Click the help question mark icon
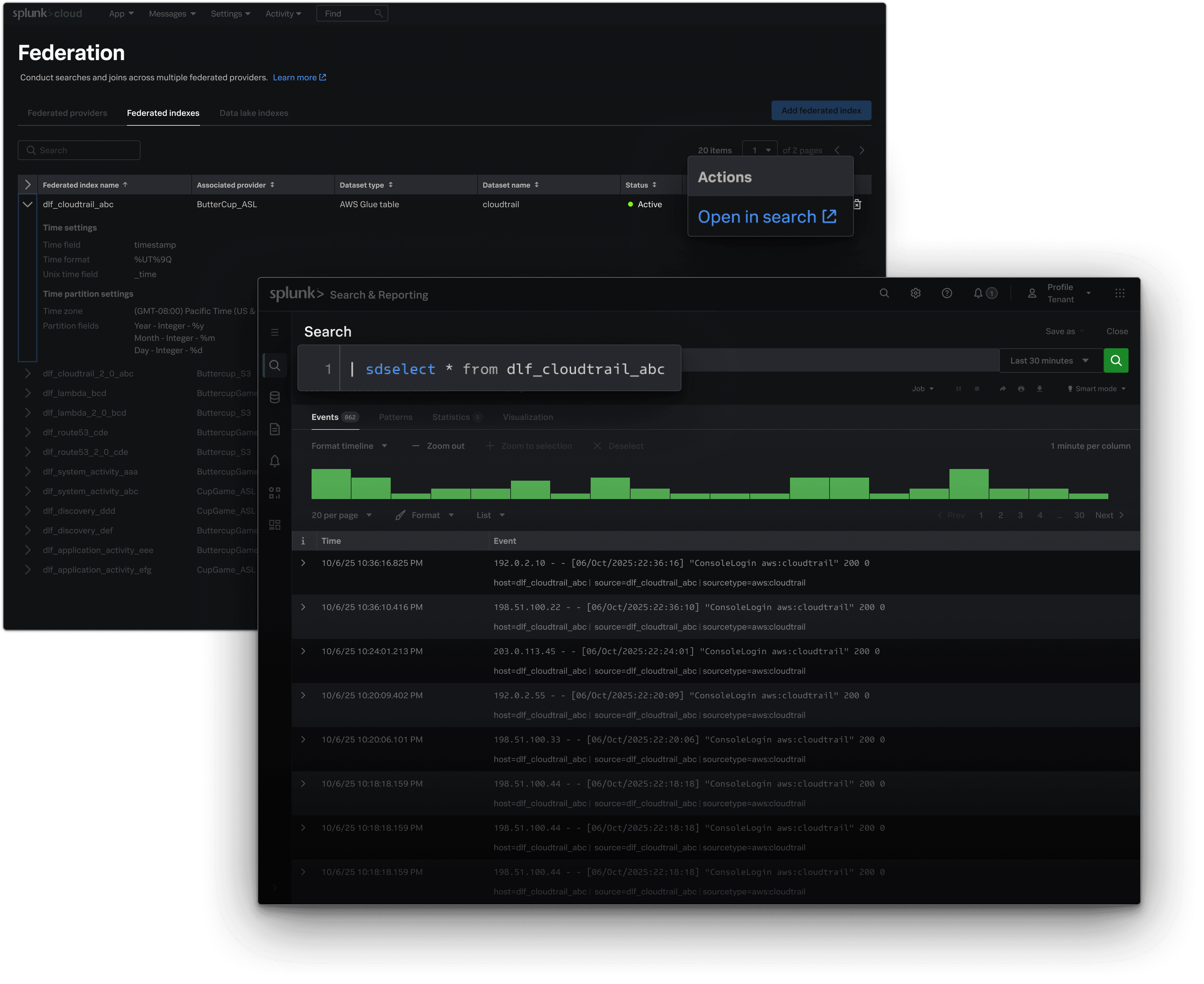Screen dimensions: 1204x984 (x=946, y=293)
